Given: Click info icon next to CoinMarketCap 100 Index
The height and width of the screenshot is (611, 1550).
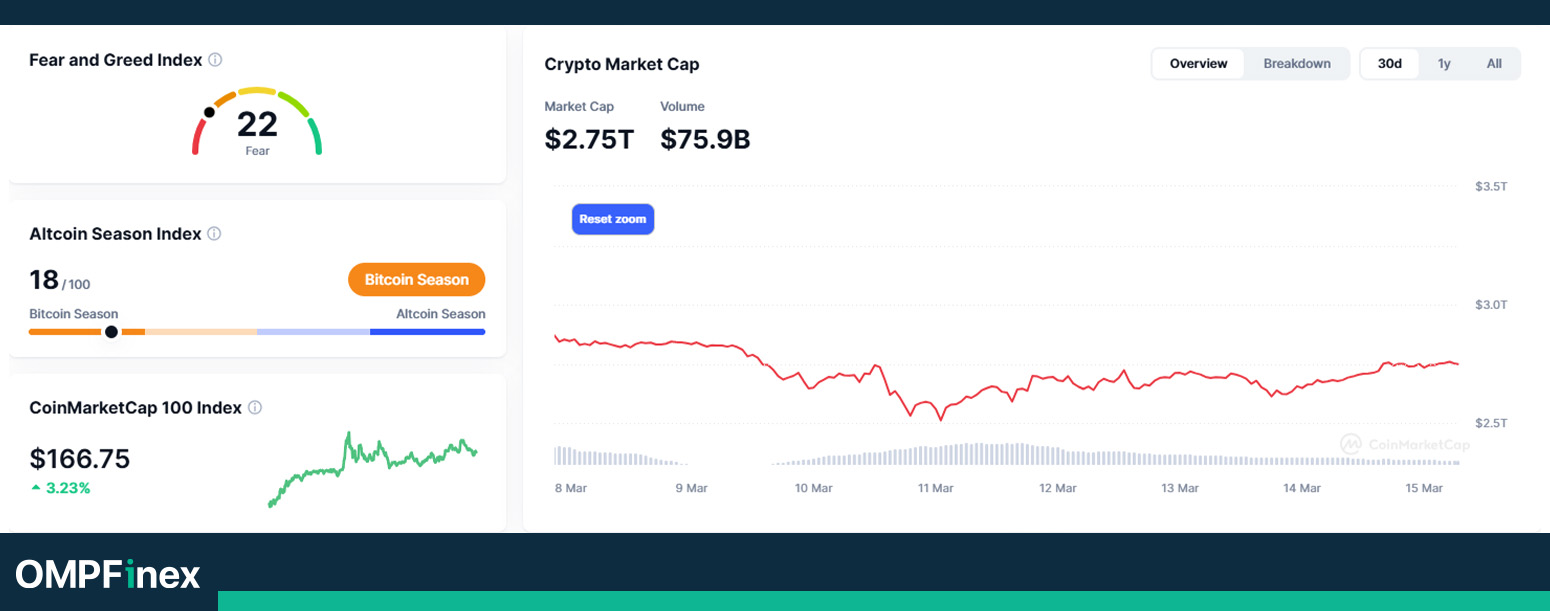Looking at the screenshot, I should coord(255,408).
